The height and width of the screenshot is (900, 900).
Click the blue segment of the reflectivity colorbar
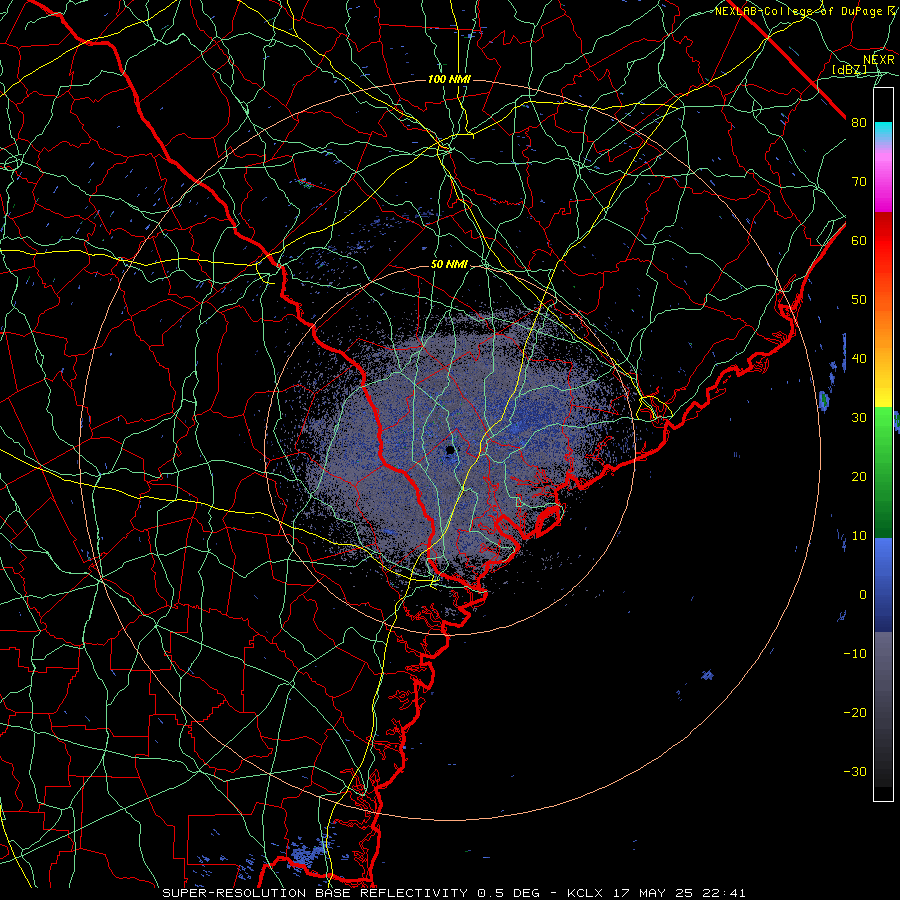tap(883, 584)
